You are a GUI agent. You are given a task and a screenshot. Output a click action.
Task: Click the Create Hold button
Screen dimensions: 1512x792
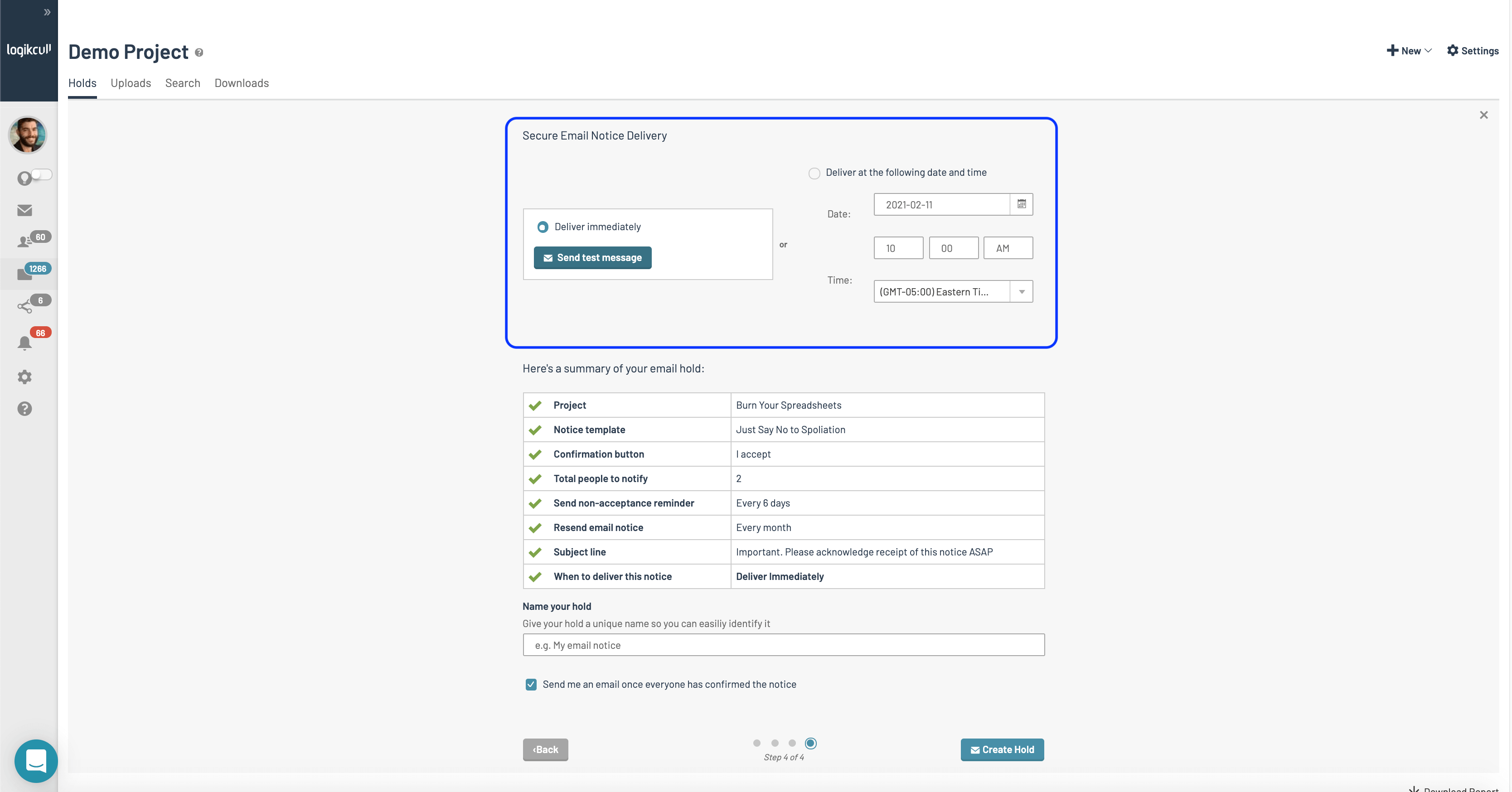click(1002, 750)
